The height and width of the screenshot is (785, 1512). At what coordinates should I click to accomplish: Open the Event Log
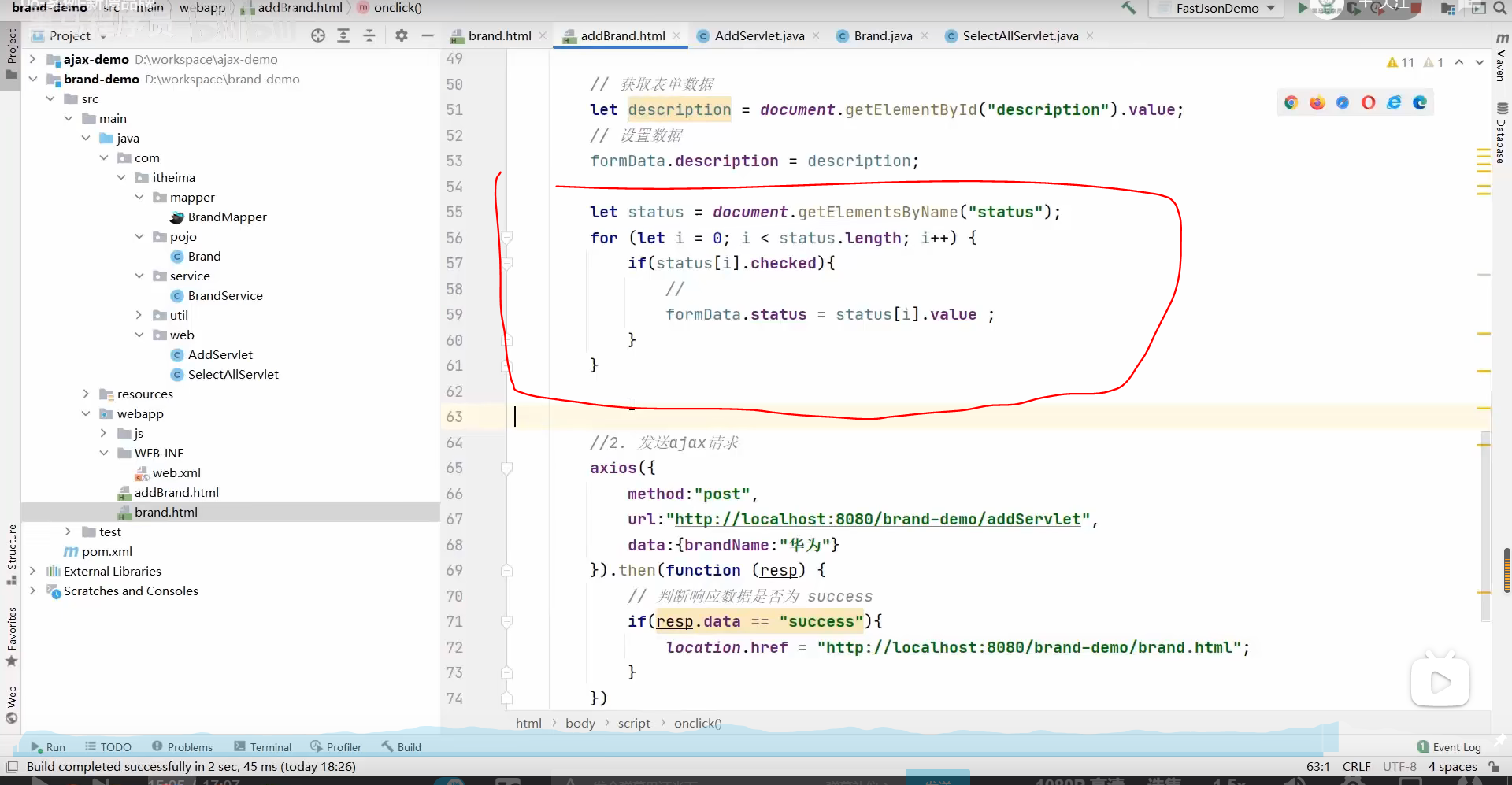click(1449, 746)
